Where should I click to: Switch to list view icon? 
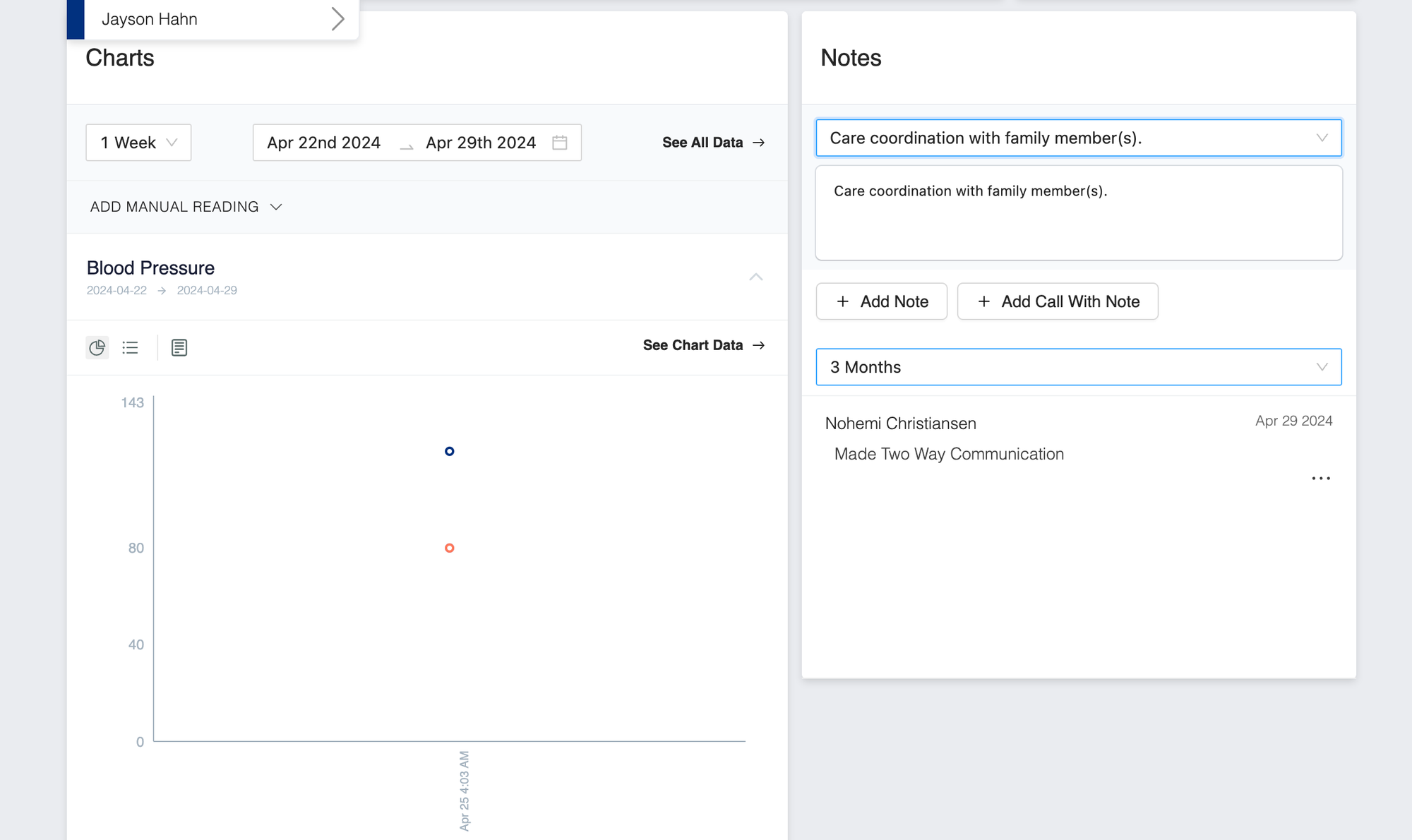coord(130,347)
